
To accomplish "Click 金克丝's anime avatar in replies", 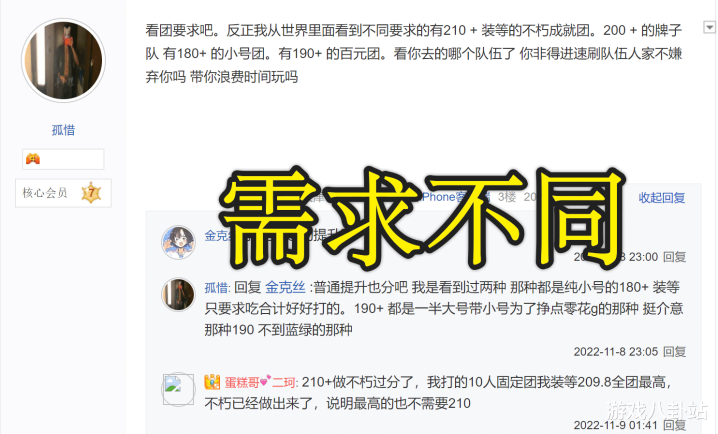I will tap(178, 242).
